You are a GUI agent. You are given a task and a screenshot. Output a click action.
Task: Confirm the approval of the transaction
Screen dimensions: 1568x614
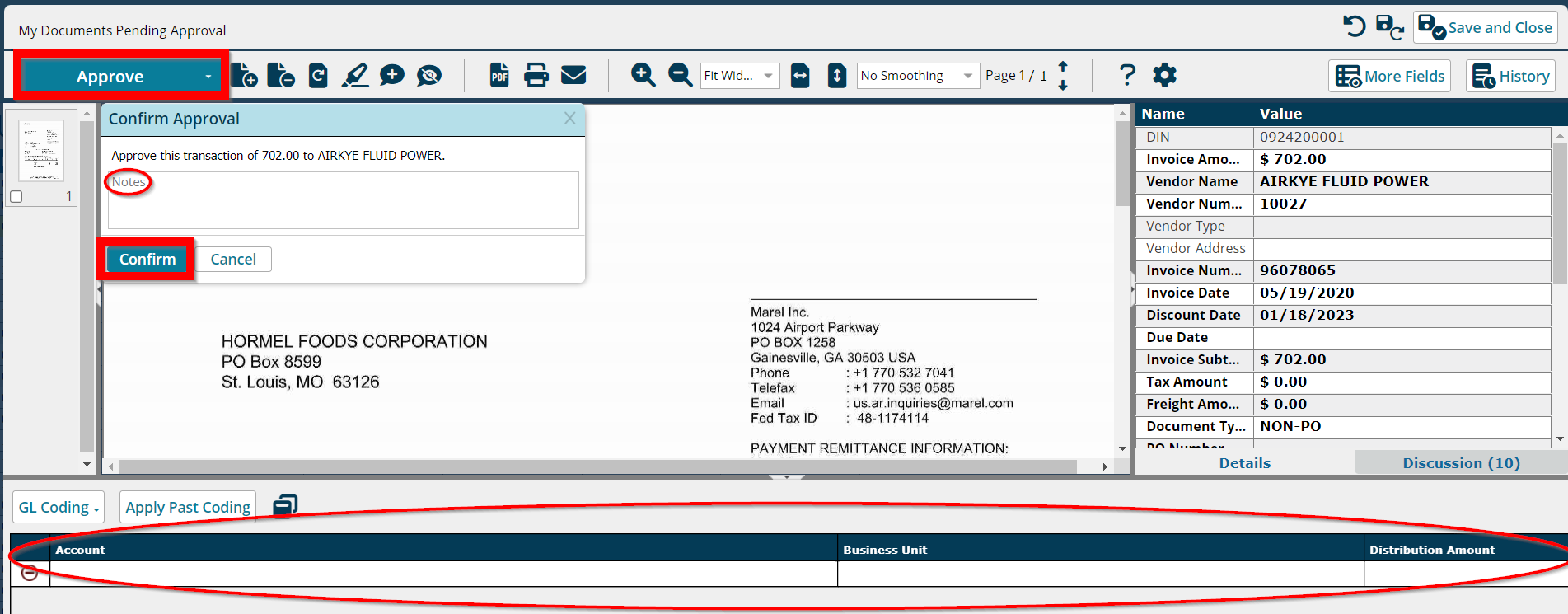click(147, 260)
